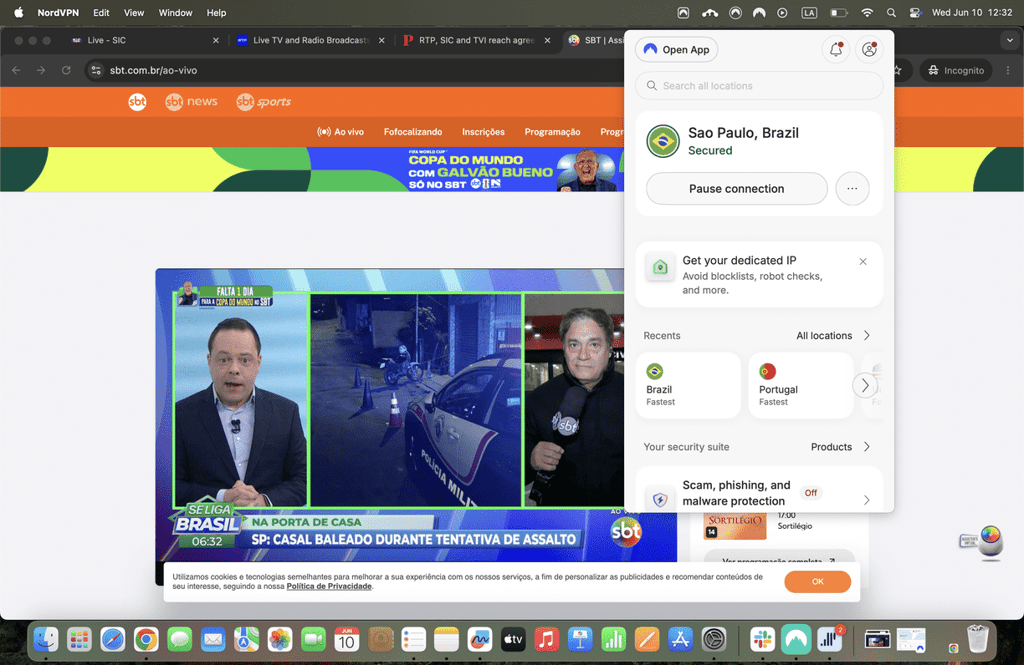Open the NordVPN account profile icon
The width and height of the screenshot is (1024, 665).
869,50
